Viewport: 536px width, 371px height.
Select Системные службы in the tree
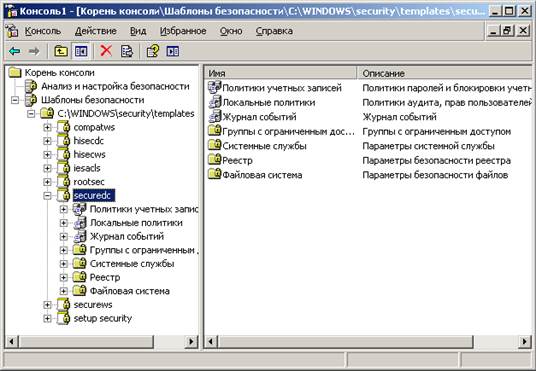point(132,264)
